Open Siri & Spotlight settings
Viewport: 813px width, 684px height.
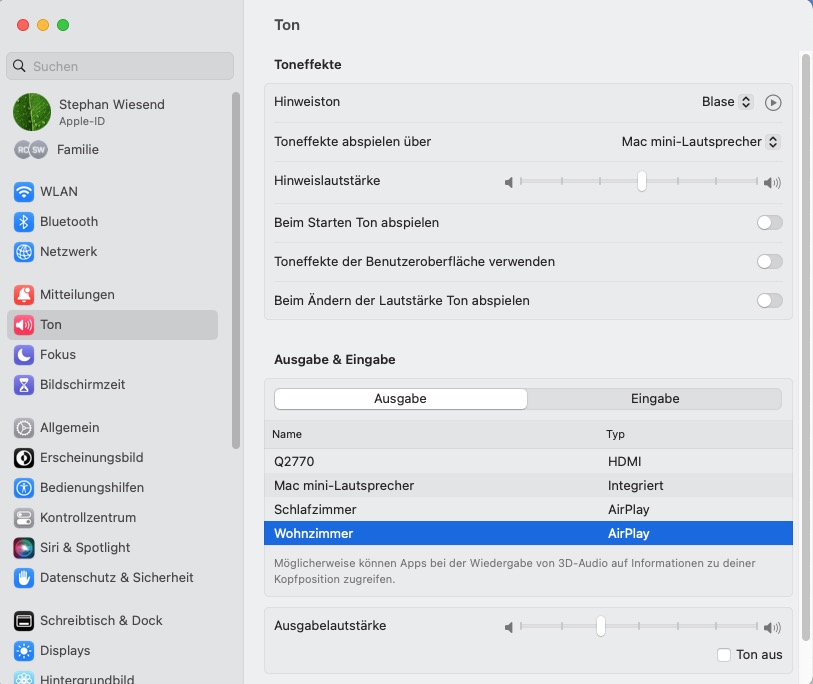click(84, 547)
